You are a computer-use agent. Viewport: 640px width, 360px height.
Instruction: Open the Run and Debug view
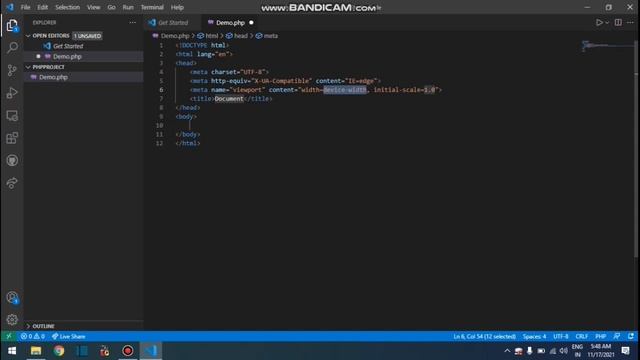(12, 93)
